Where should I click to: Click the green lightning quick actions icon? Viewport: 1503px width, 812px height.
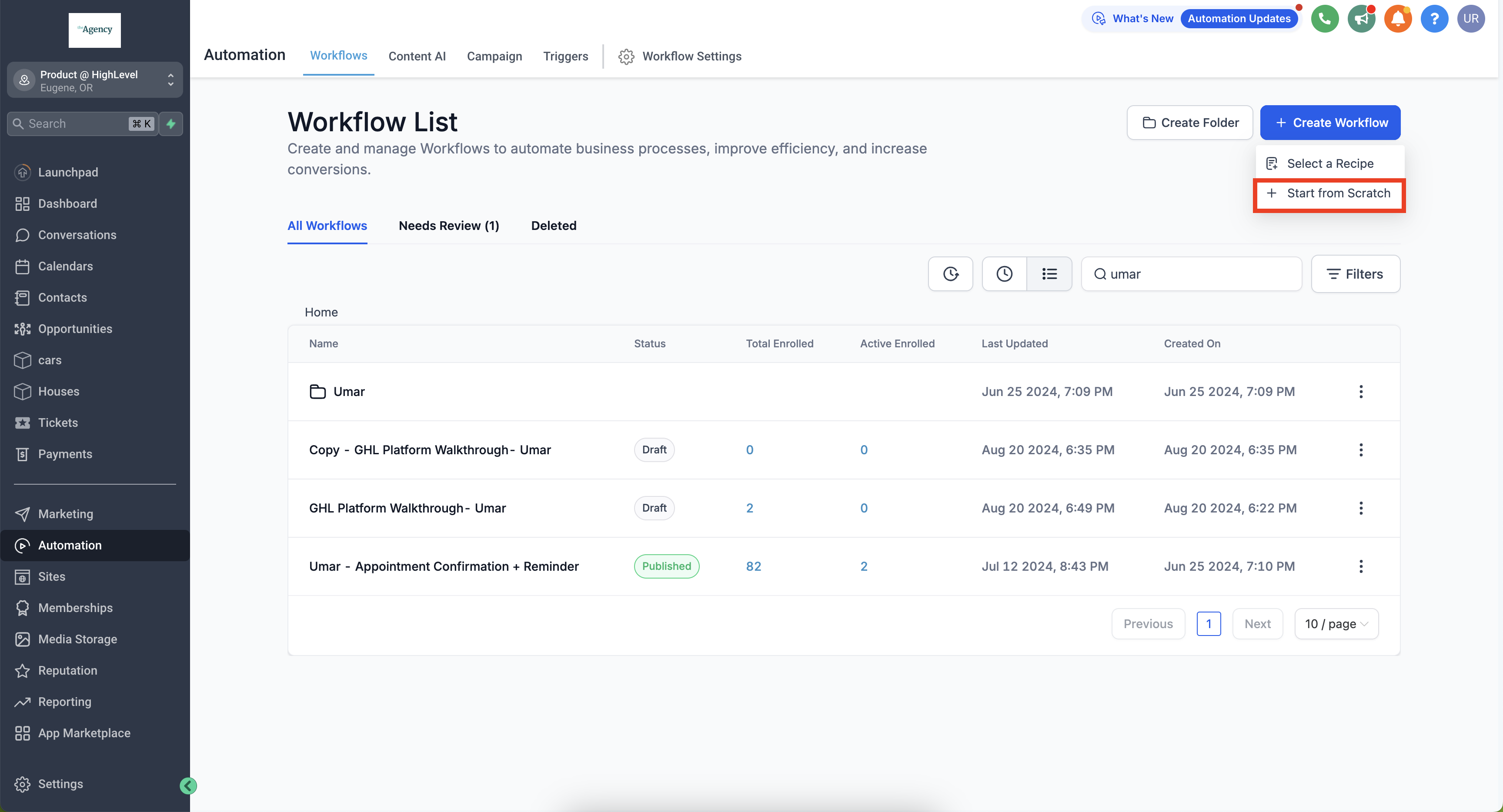(171, 123)
